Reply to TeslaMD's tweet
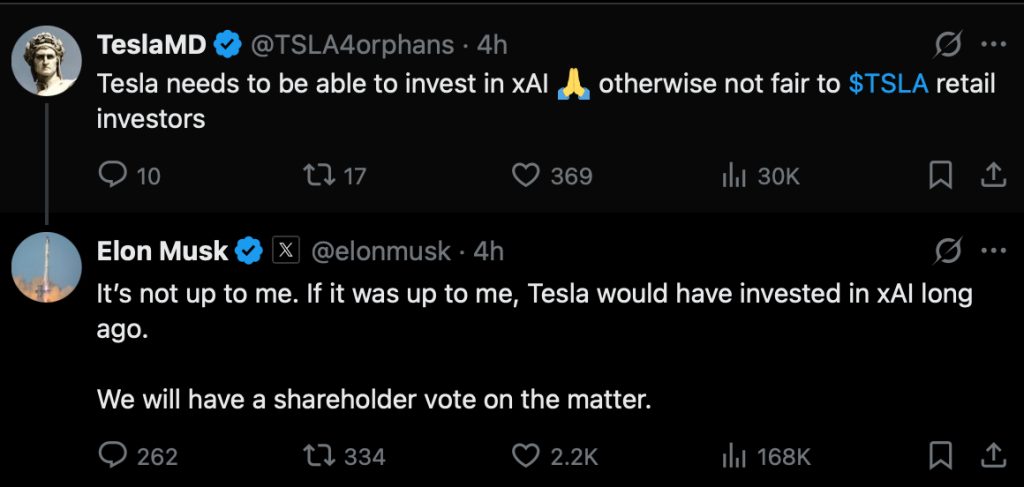1024x487 pixels. [x=112, y=176]
